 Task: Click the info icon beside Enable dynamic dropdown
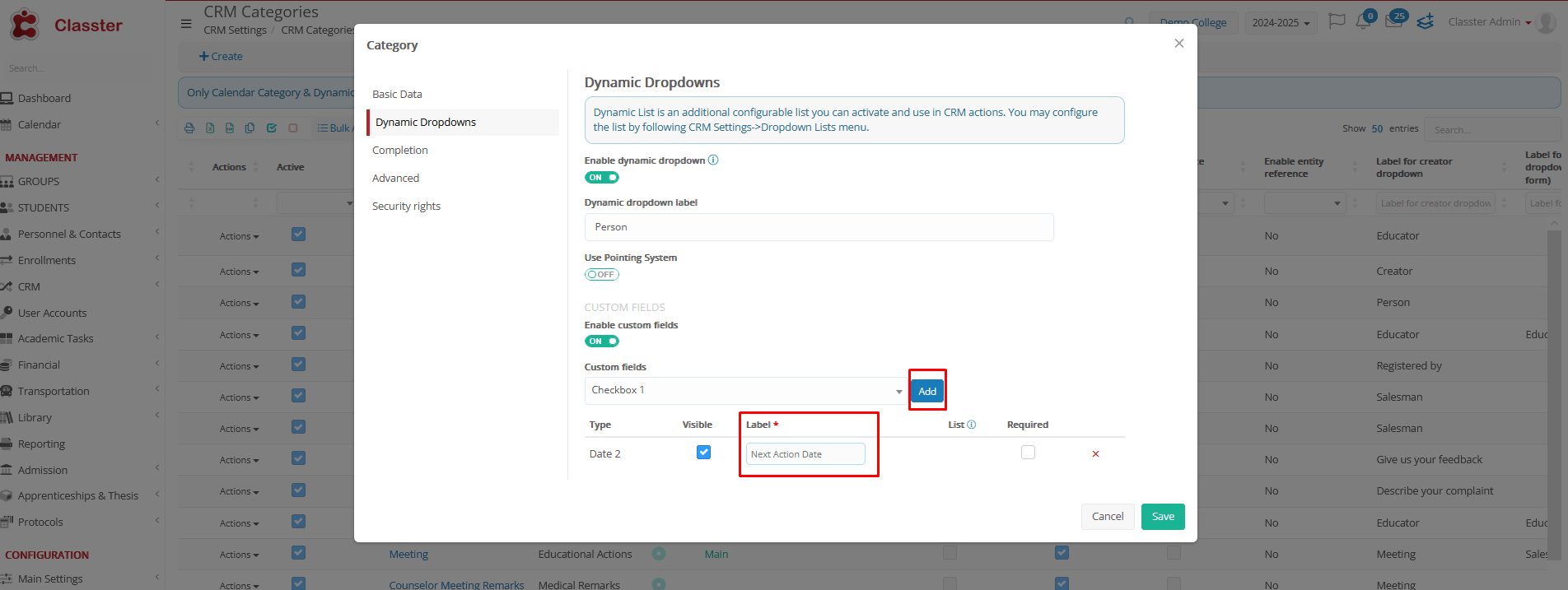coord(713,160)
